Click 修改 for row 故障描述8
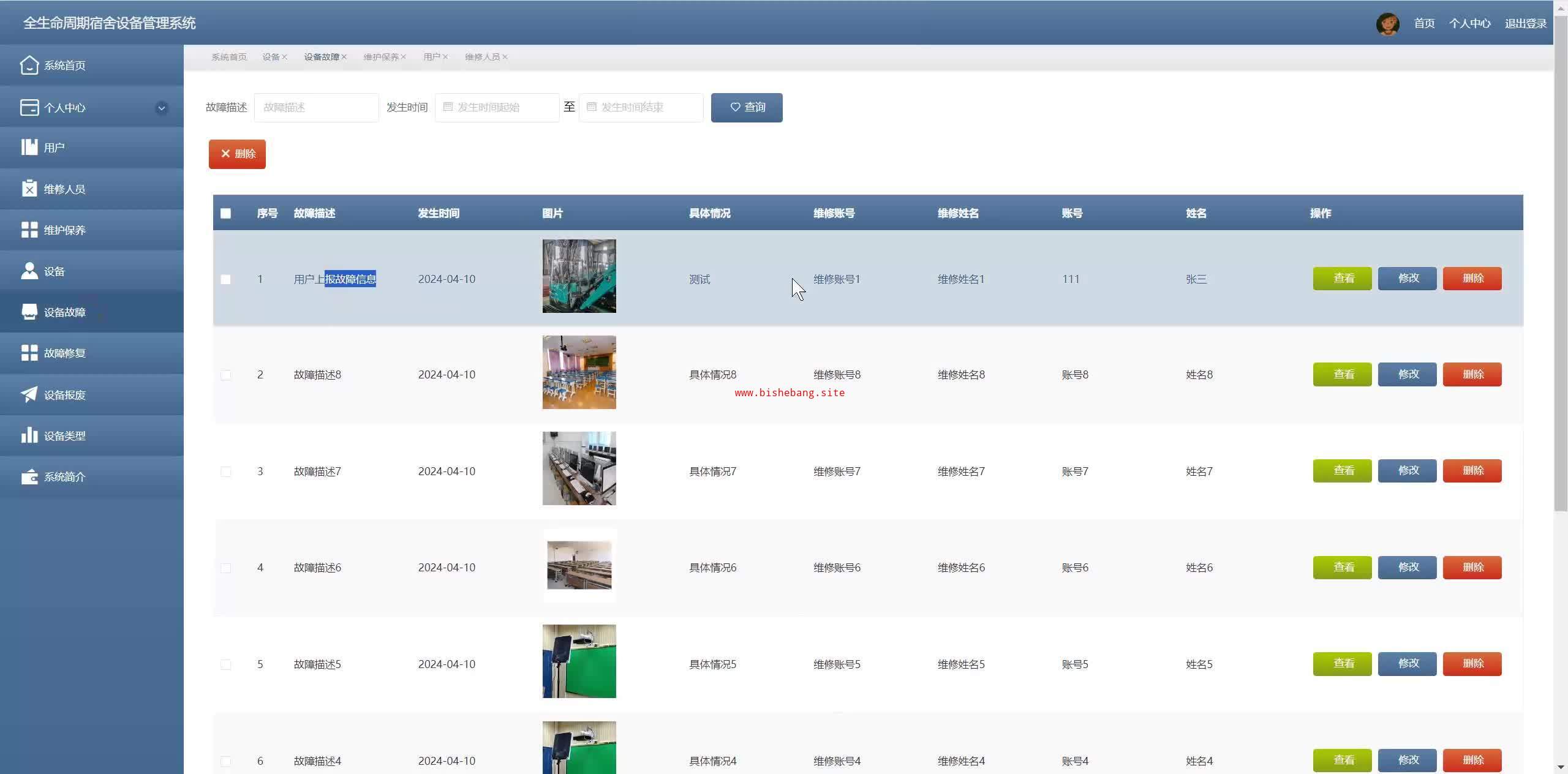The height and width of the screenshot is (774, 1568). pyautogui.click(x=1407, y=374)
